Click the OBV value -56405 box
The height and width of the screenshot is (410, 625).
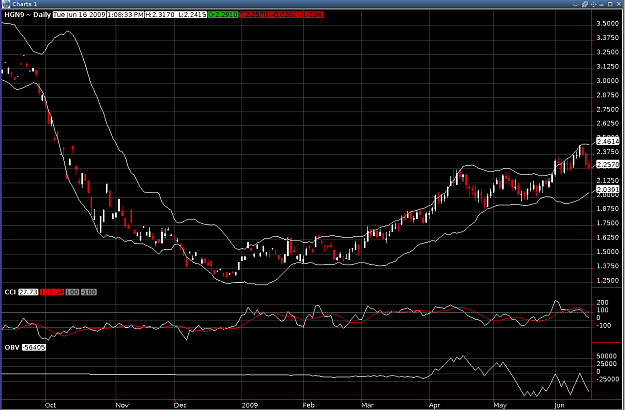tap(33, 347)
